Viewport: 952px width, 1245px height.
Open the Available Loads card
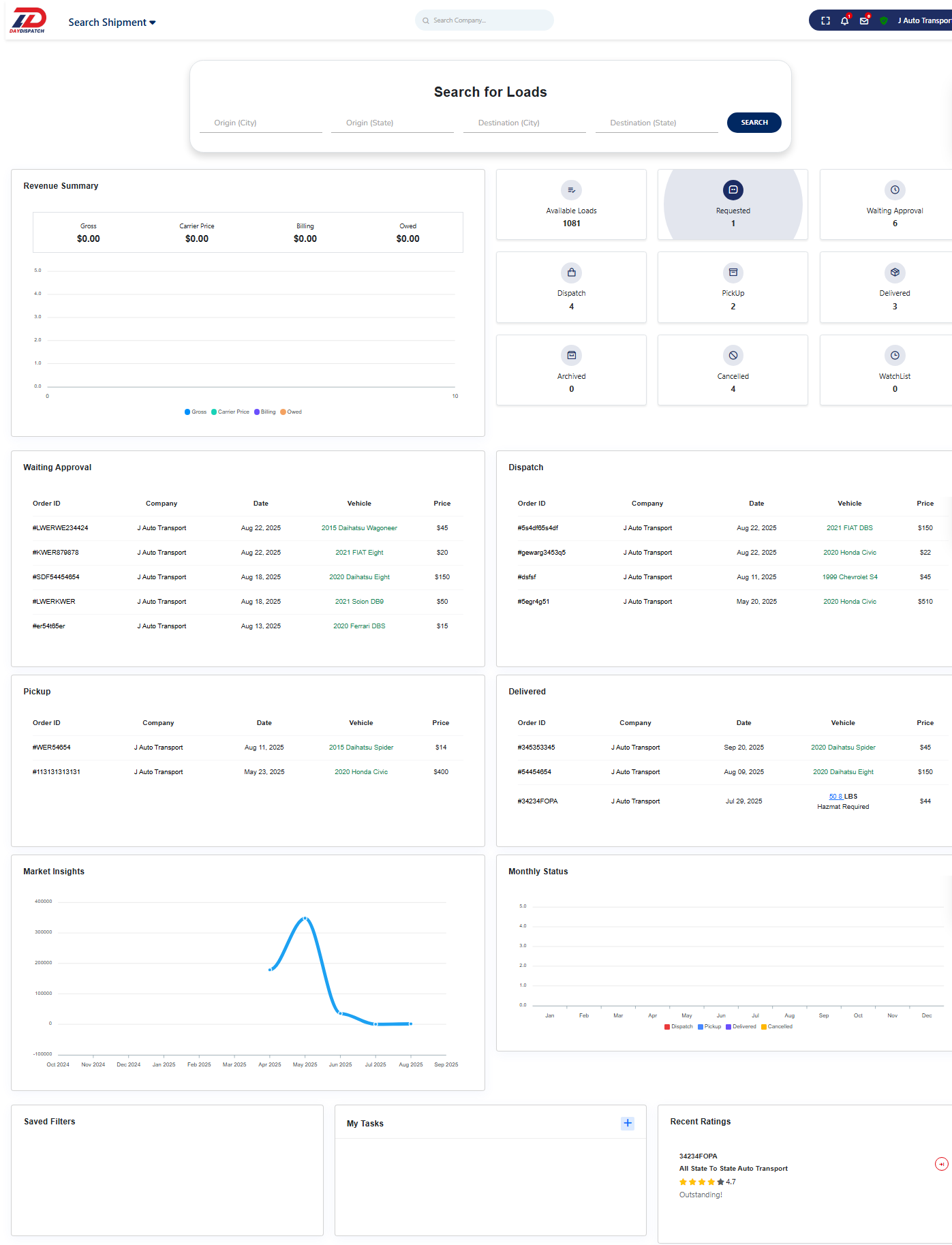(x=571, y=204)
